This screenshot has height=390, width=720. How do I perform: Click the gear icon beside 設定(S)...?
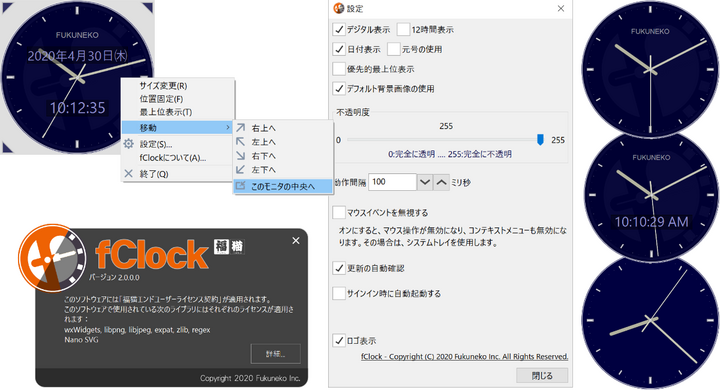(x=129, y=144)
